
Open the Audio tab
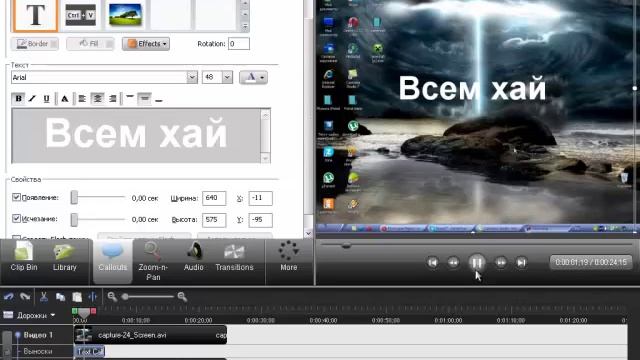click(x=193, y=257)
